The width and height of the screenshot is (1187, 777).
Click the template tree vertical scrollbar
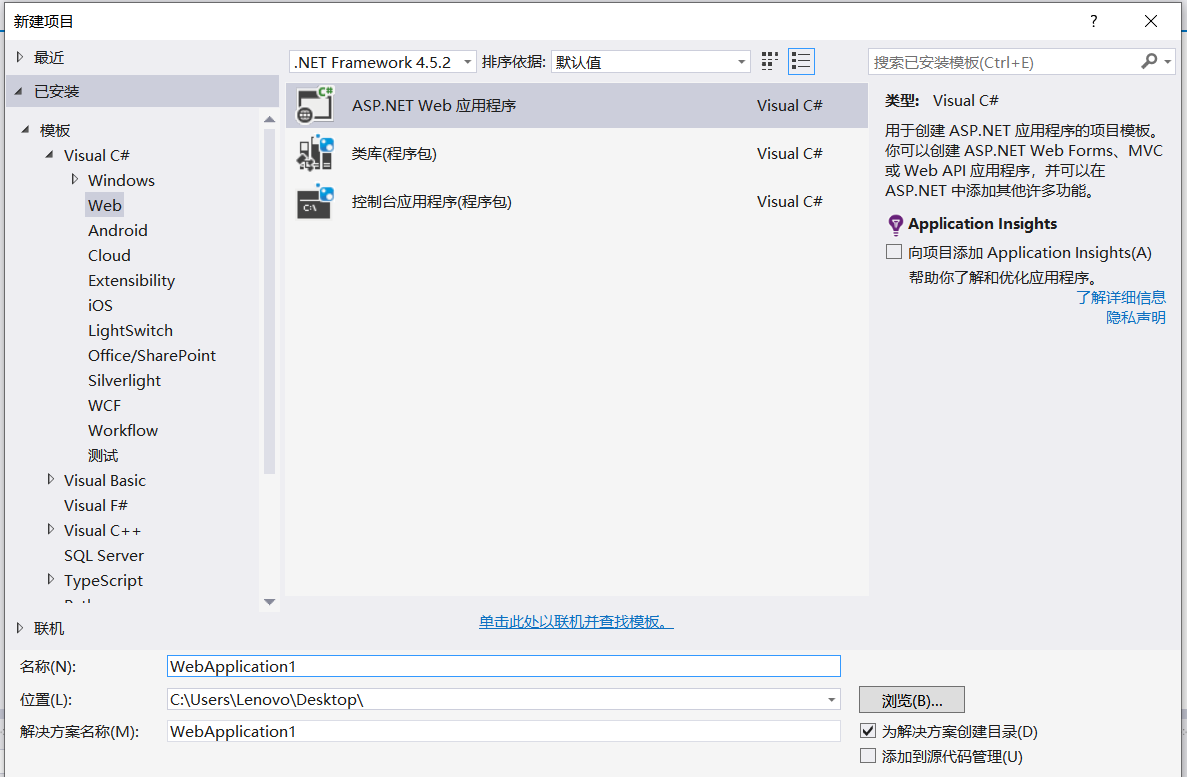pos(269,300)
